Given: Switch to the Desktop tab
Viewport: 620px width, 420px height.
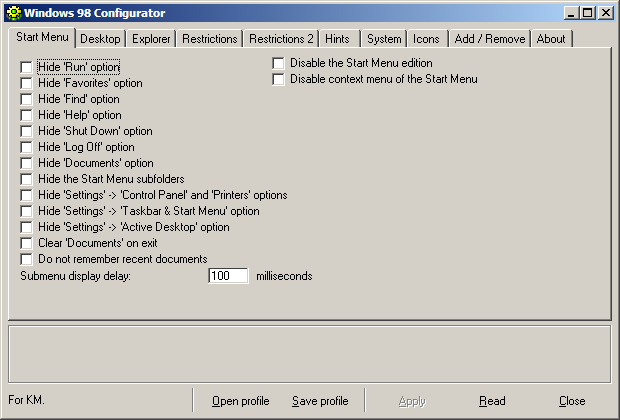Looking at the screenshot, I should [100, 39].
